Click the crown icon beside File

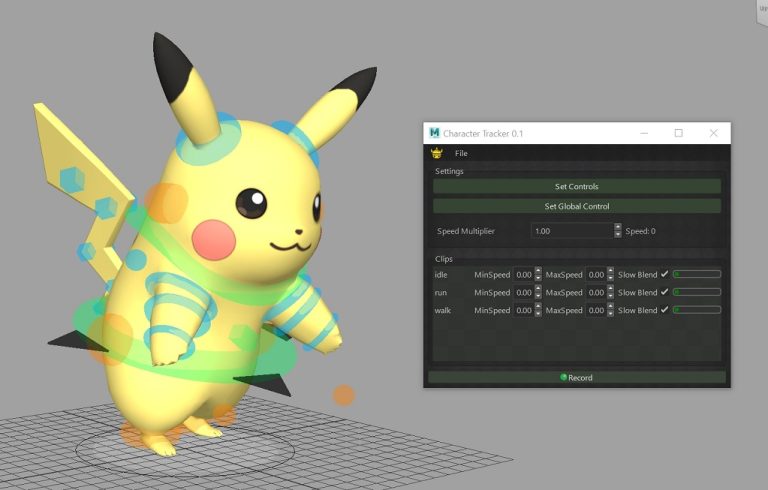tap(436, 153)
